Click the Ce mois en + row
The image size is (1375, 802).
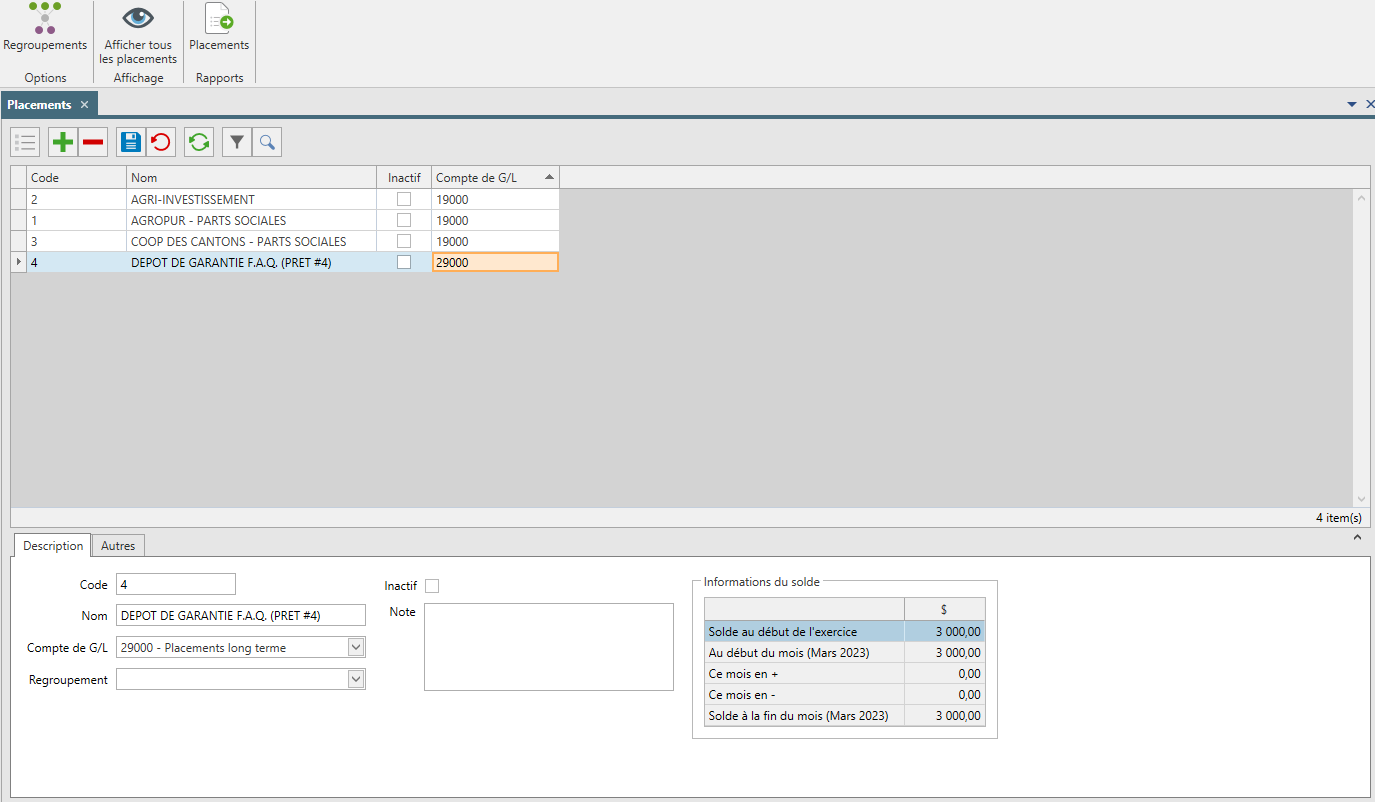pos(845,673)
